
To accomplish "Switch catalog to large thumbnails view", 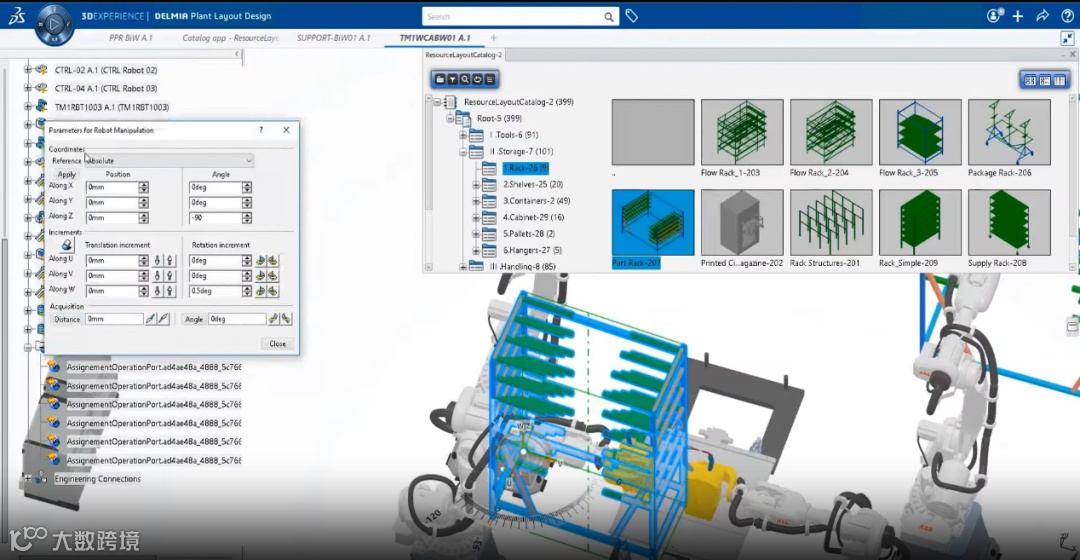I will click(x=1030, y=81).
